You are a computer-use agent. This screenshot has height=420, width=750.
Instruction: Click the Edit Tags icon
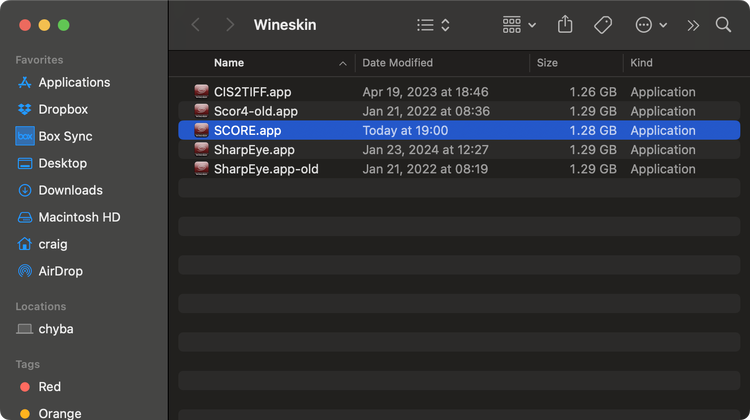603,25
